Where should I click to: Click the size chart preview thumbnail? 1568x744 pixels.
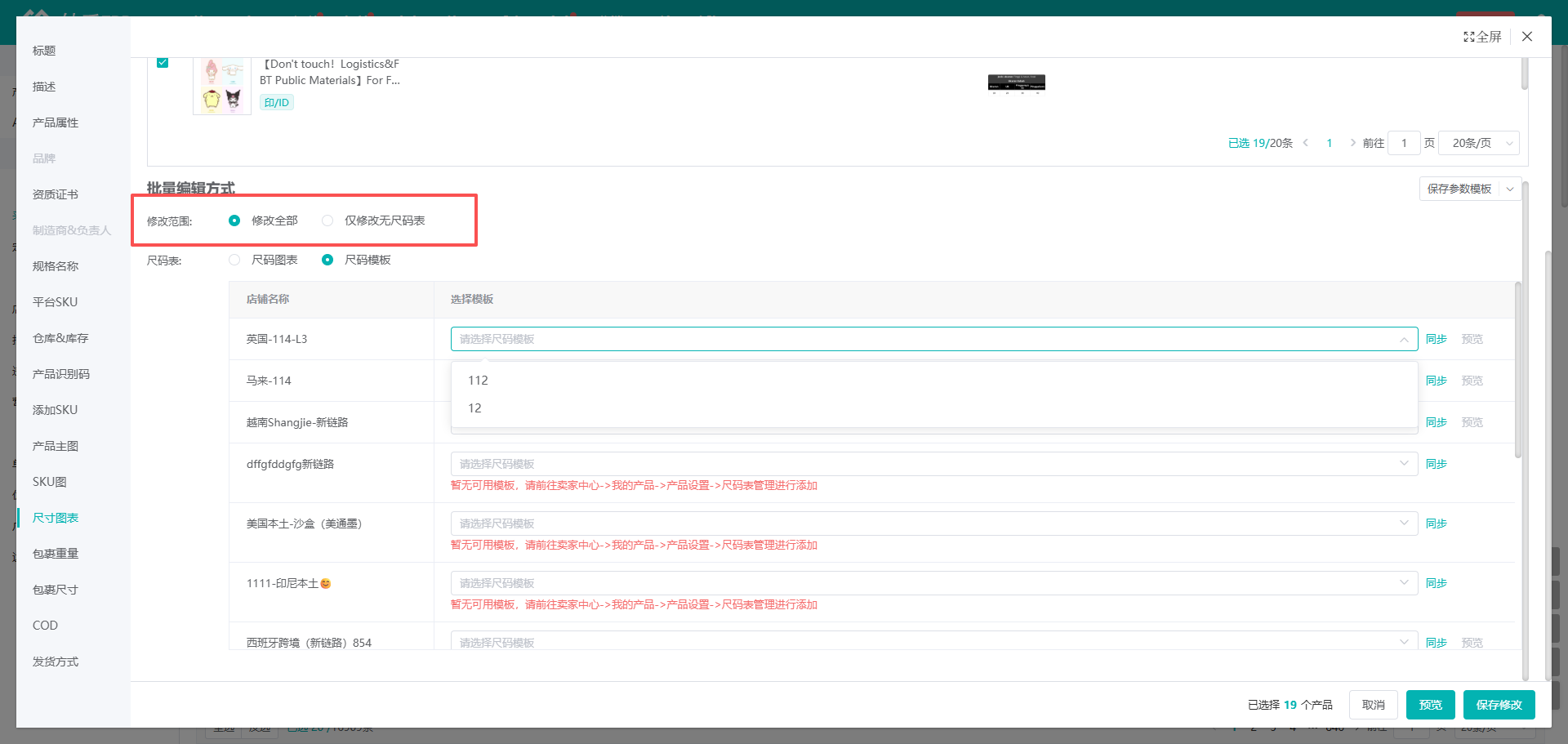point(1016,83)
